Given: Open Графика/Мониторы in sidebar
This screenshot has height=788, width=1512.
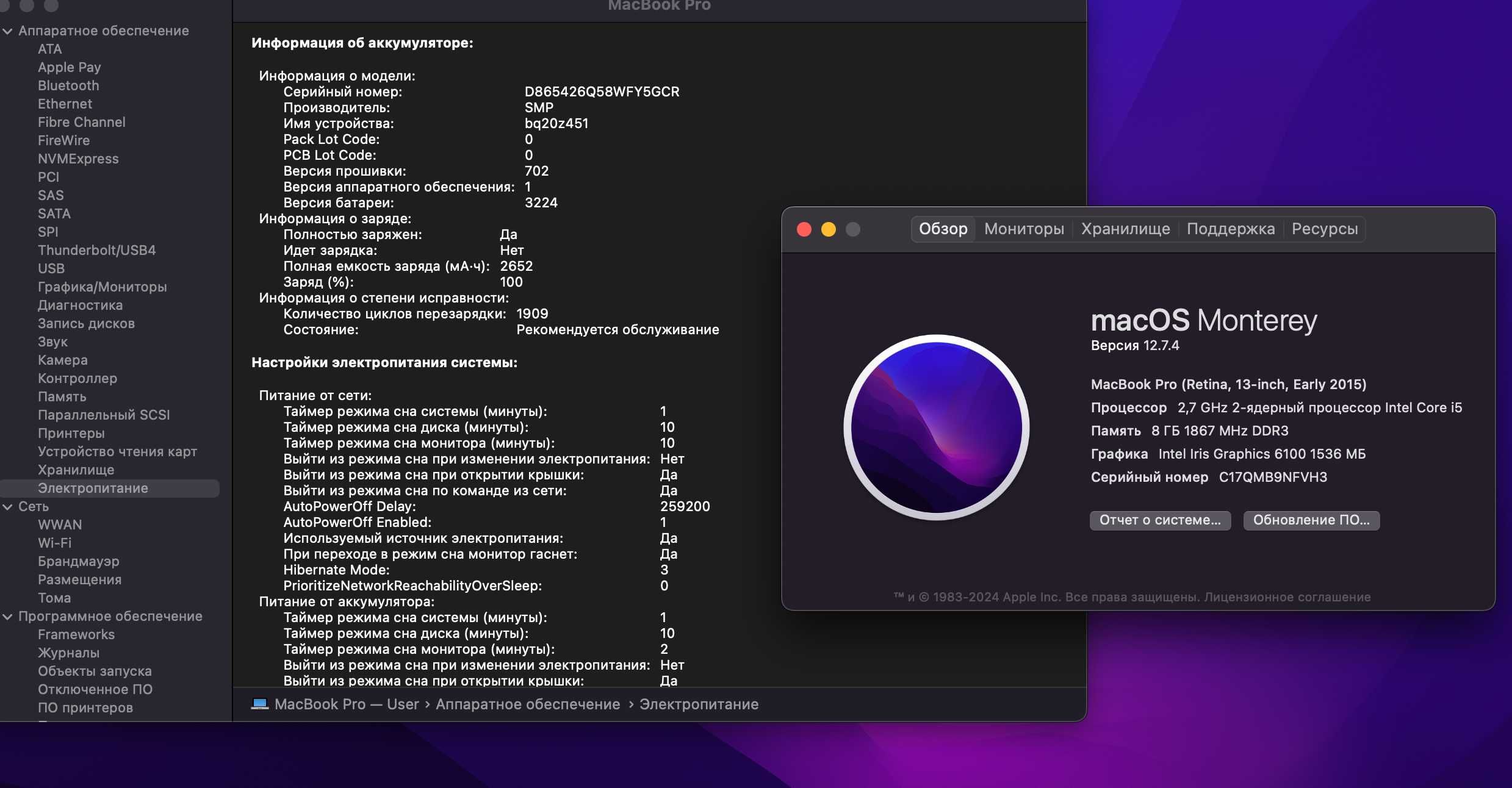Looking at the screenshot, I should [x=102, y=287].
